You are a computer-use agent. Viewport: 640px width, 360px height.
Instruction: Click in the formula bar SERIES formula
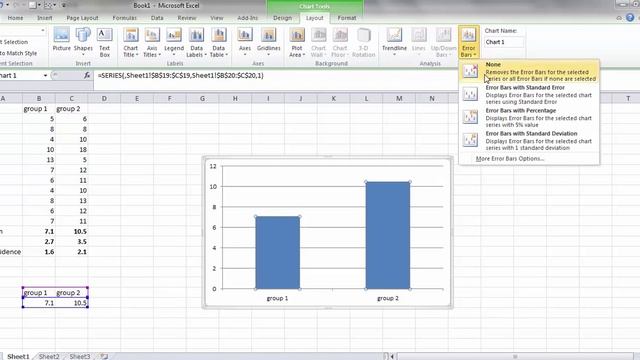(x=181, y=76)
